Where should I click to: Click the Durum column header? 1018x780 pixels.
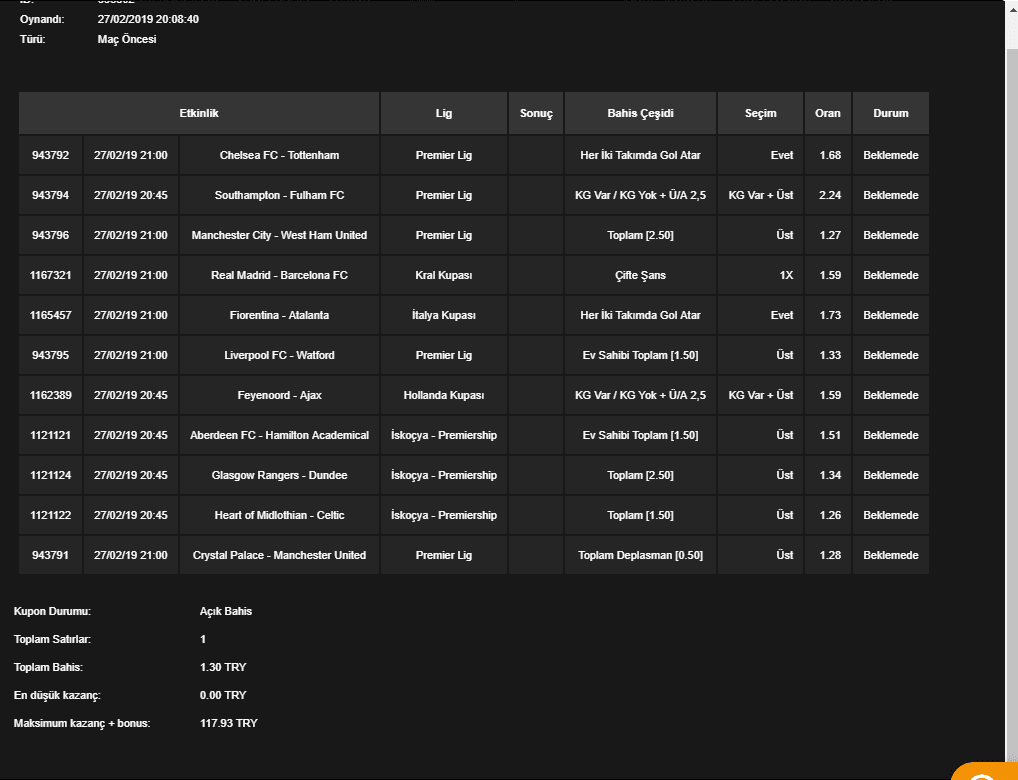click(x=891, y=113)
